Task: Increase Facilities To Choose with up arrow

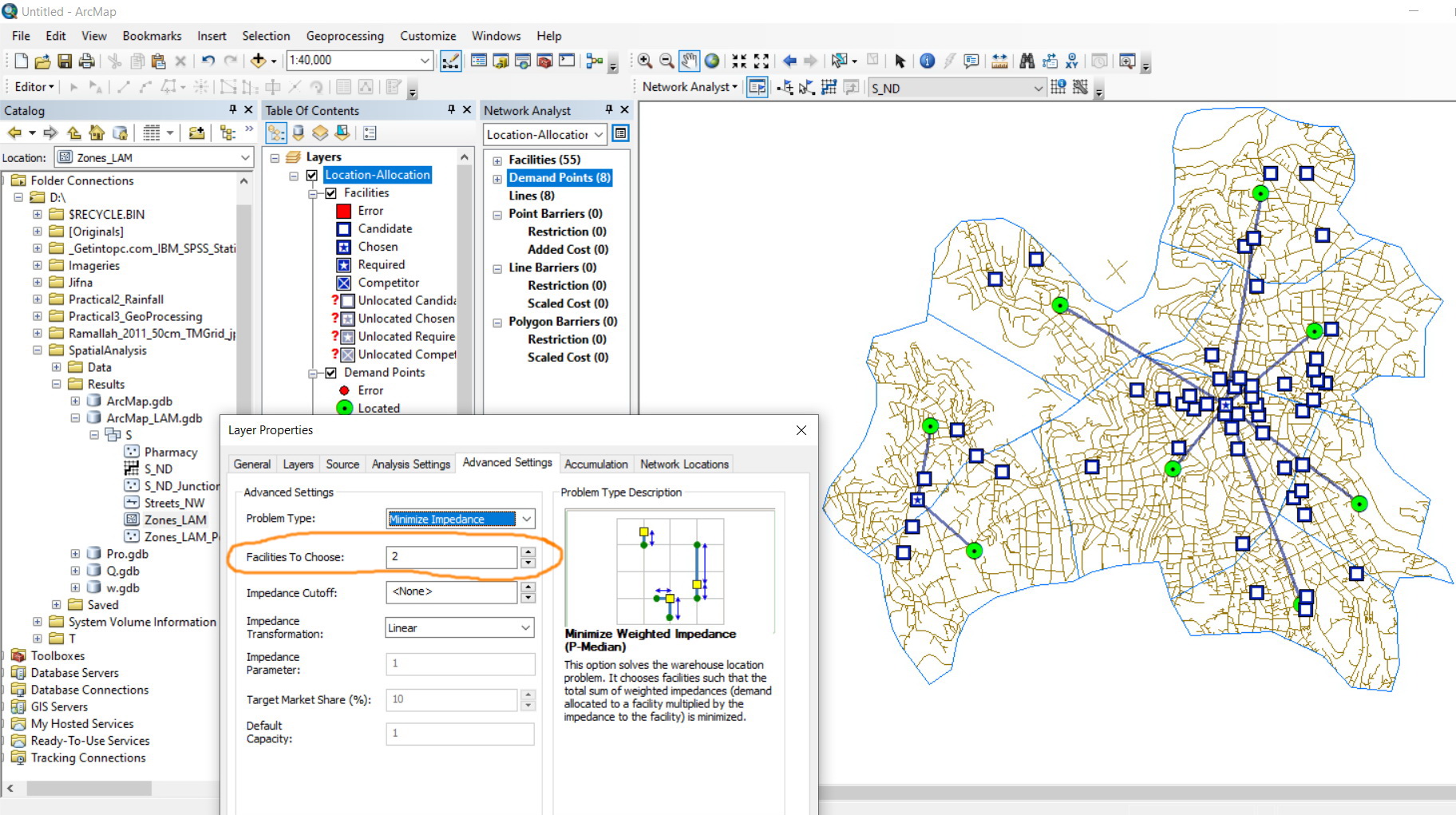Action: [528, 552]
